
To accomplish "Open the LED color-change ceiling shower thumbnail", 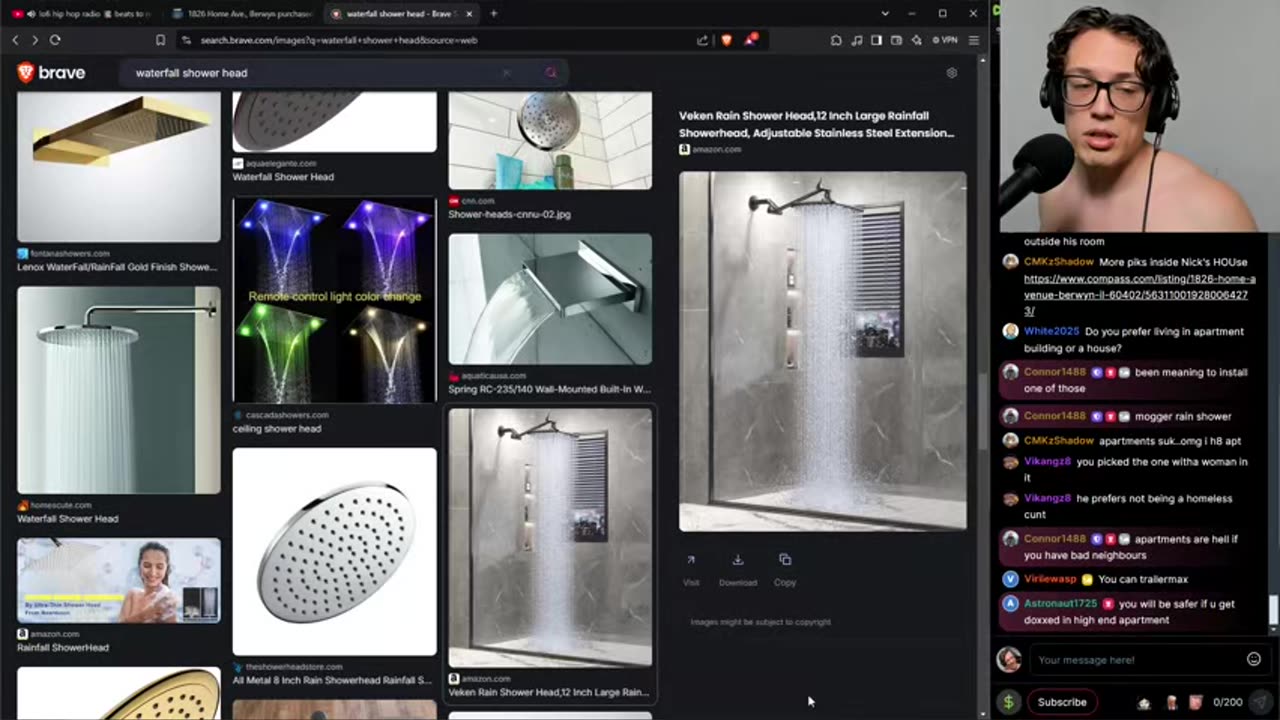I will pos(334,299).
